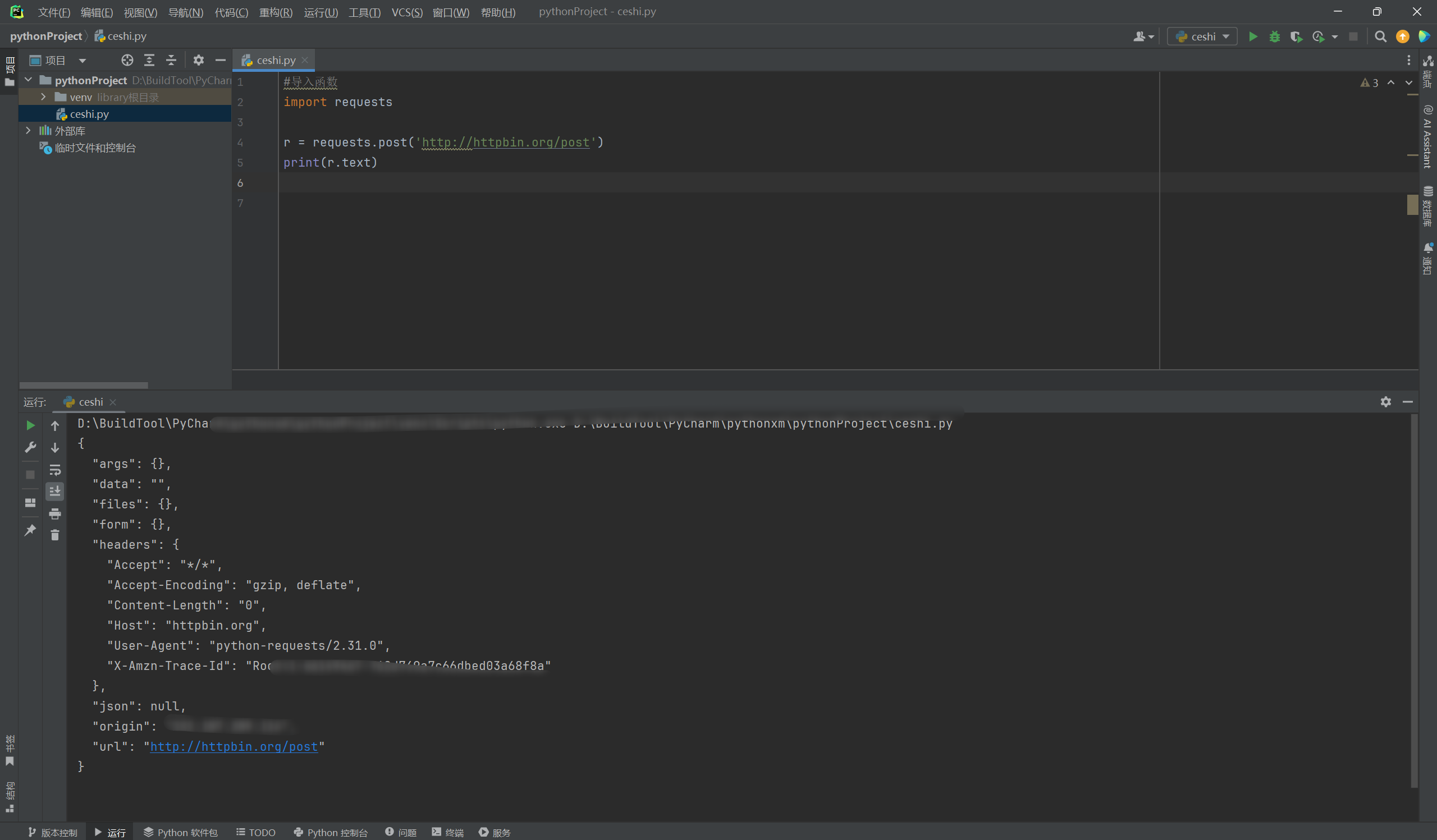Collapse all items in project tree
The height and width of the screenshot is (840, 1437).
(171, 60)
